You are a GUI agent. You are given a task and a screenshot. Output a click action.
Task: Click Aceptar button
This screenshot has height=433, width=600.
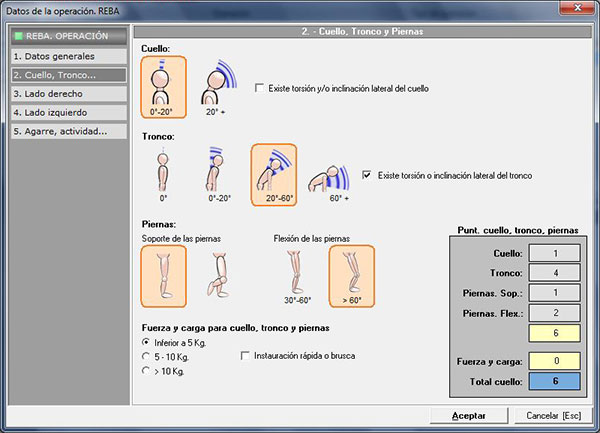(469, 416)
